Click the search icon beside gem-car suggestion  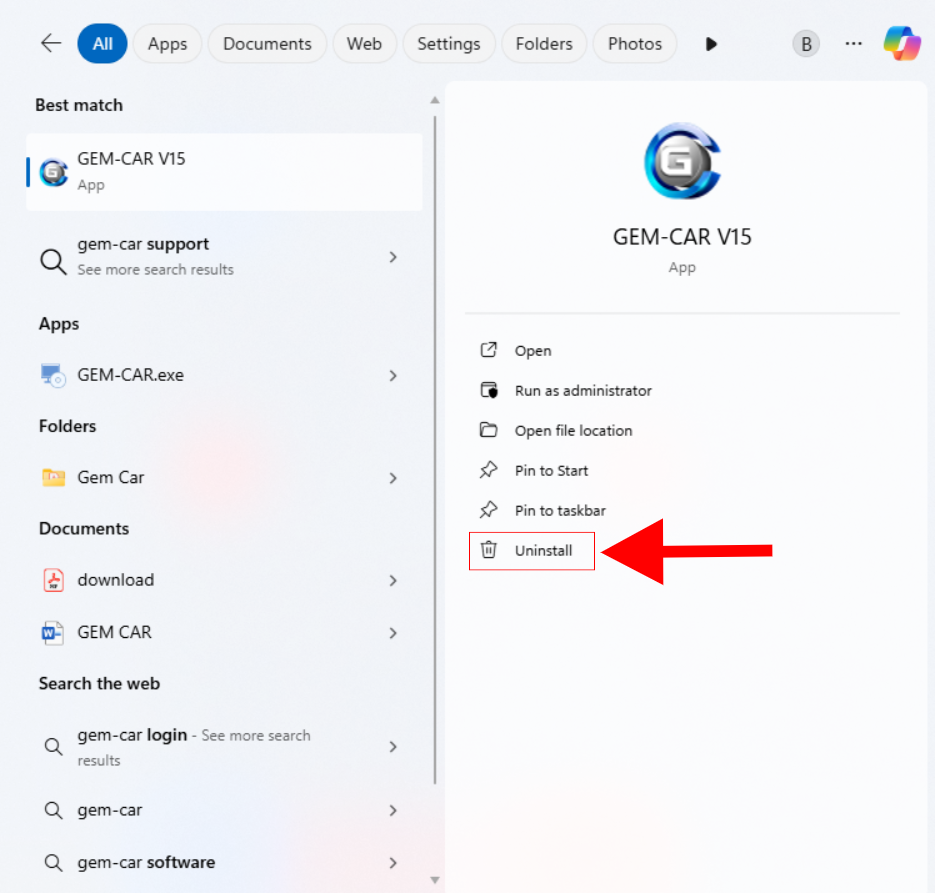click(x=53, y=810)
